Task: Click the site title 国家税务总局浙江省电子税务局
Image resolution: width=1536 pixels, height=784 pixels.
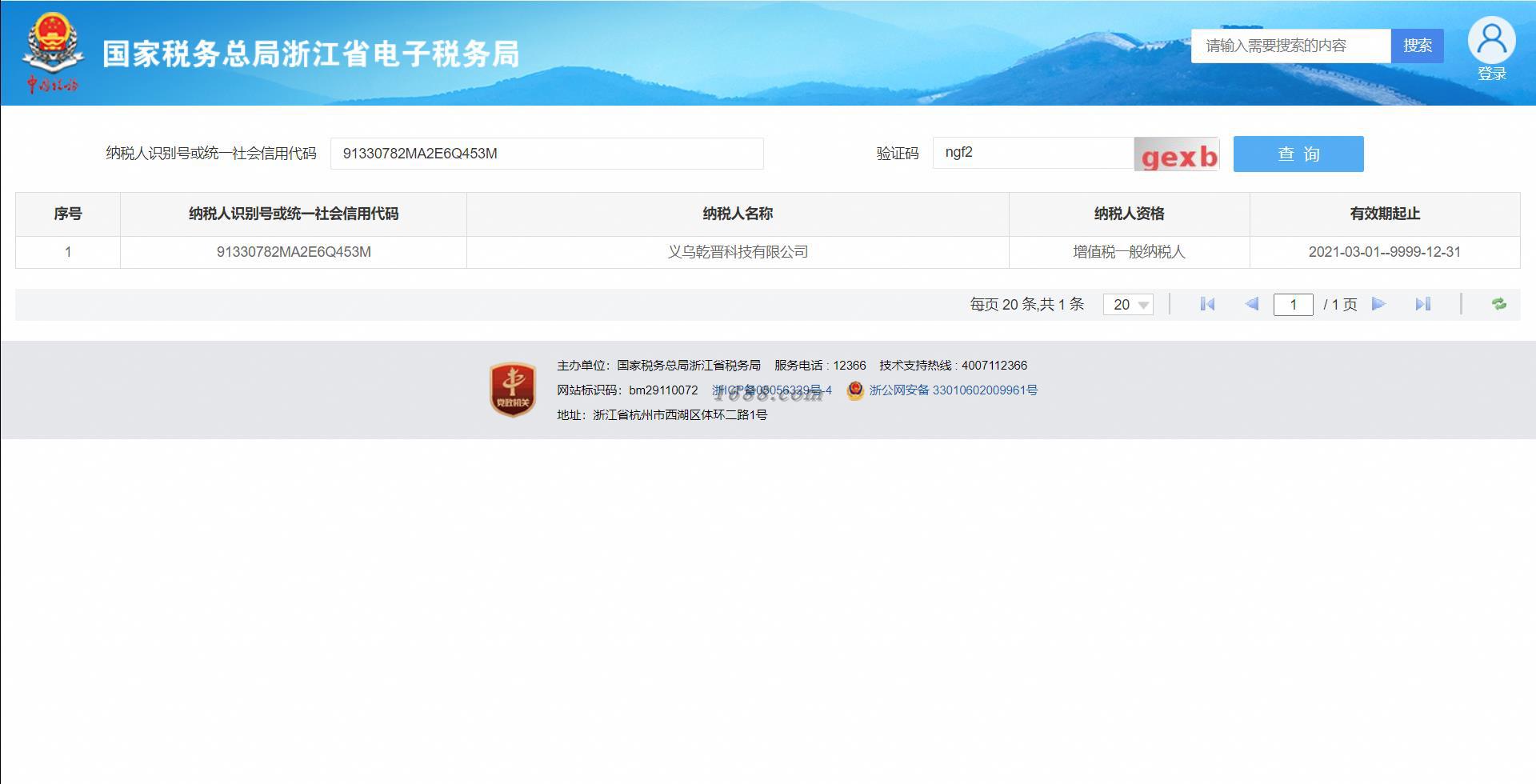Action: click(x=311, y=54)
